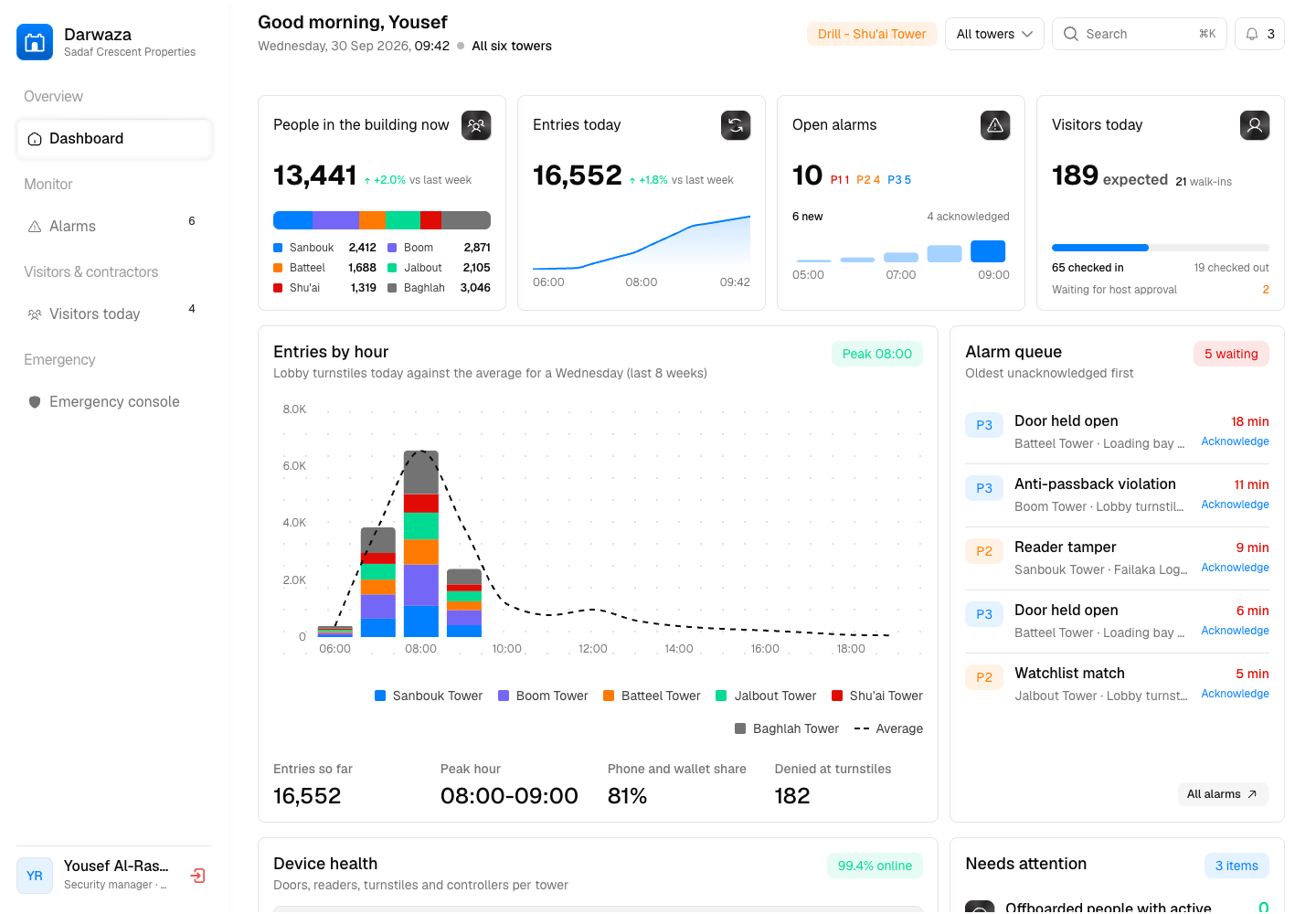Acknowledge the Watchlist match alarm

(x=1235, y=694)
